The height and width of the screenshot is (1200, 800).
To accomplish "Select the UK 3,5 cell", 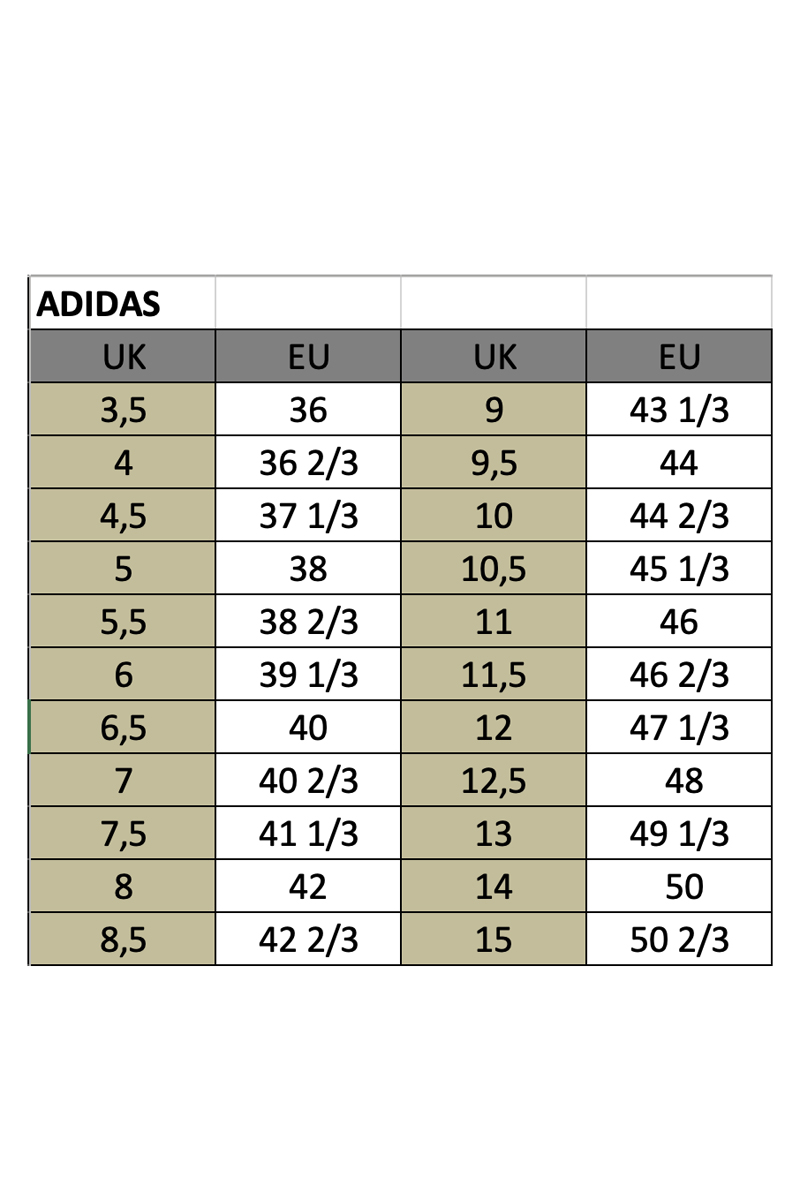I will [x=122, y=409].
